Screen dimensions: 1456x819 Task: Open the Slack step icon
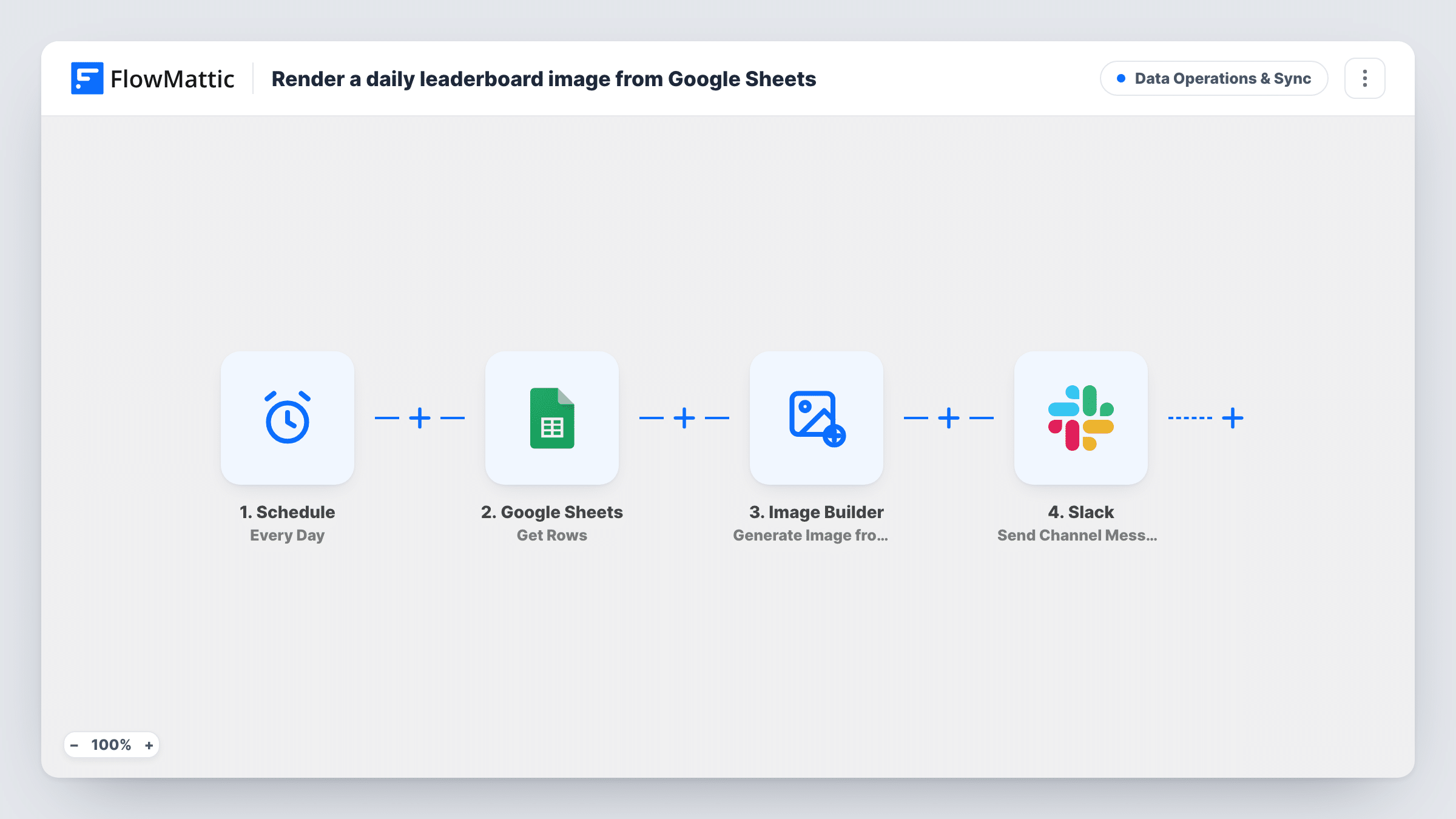[x=1081, y=418]
